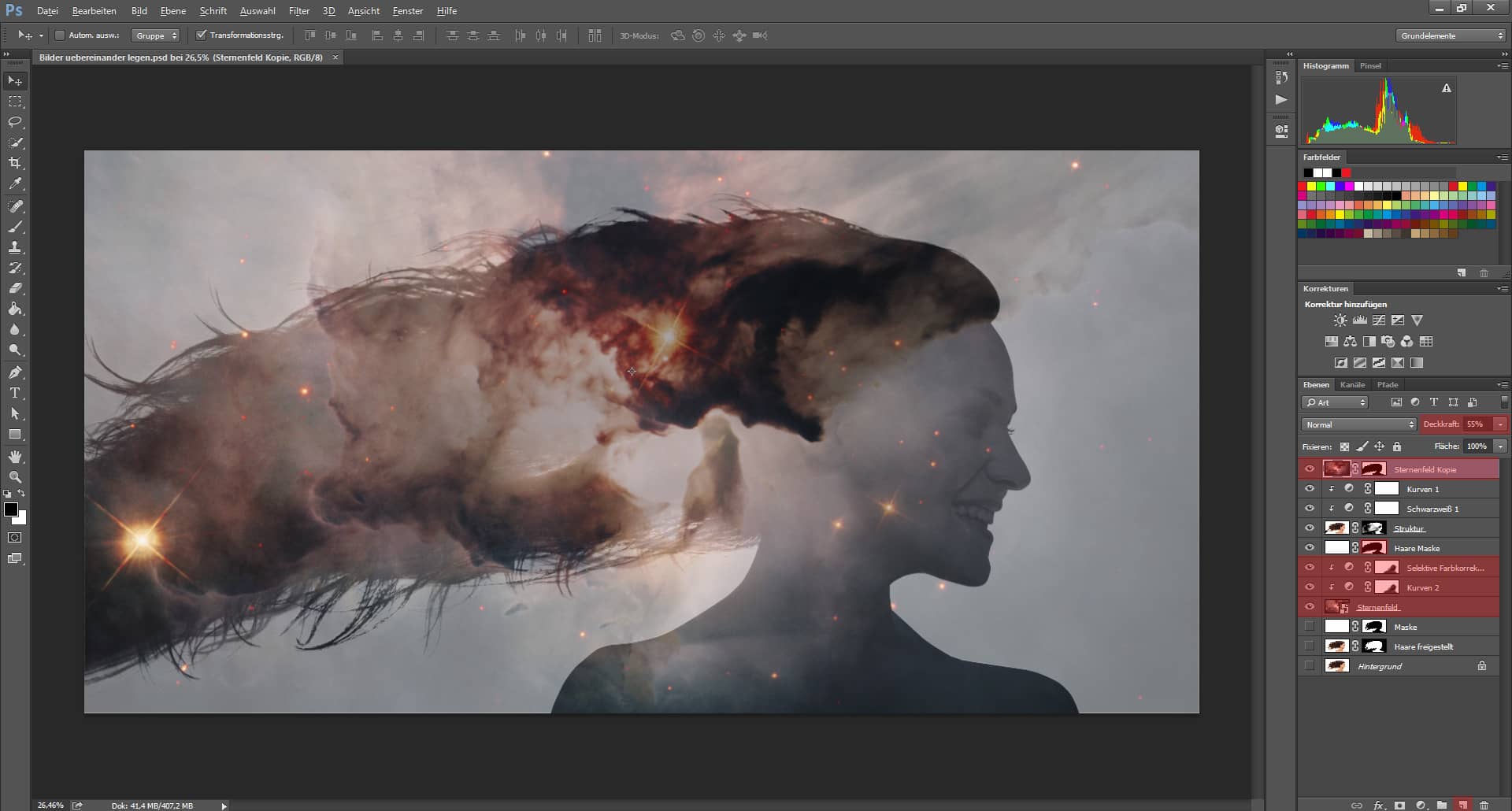This screenshot has height=811, width=1512.
Task: Open the fx layer styles icon
Action: (x=1378, y=805)
